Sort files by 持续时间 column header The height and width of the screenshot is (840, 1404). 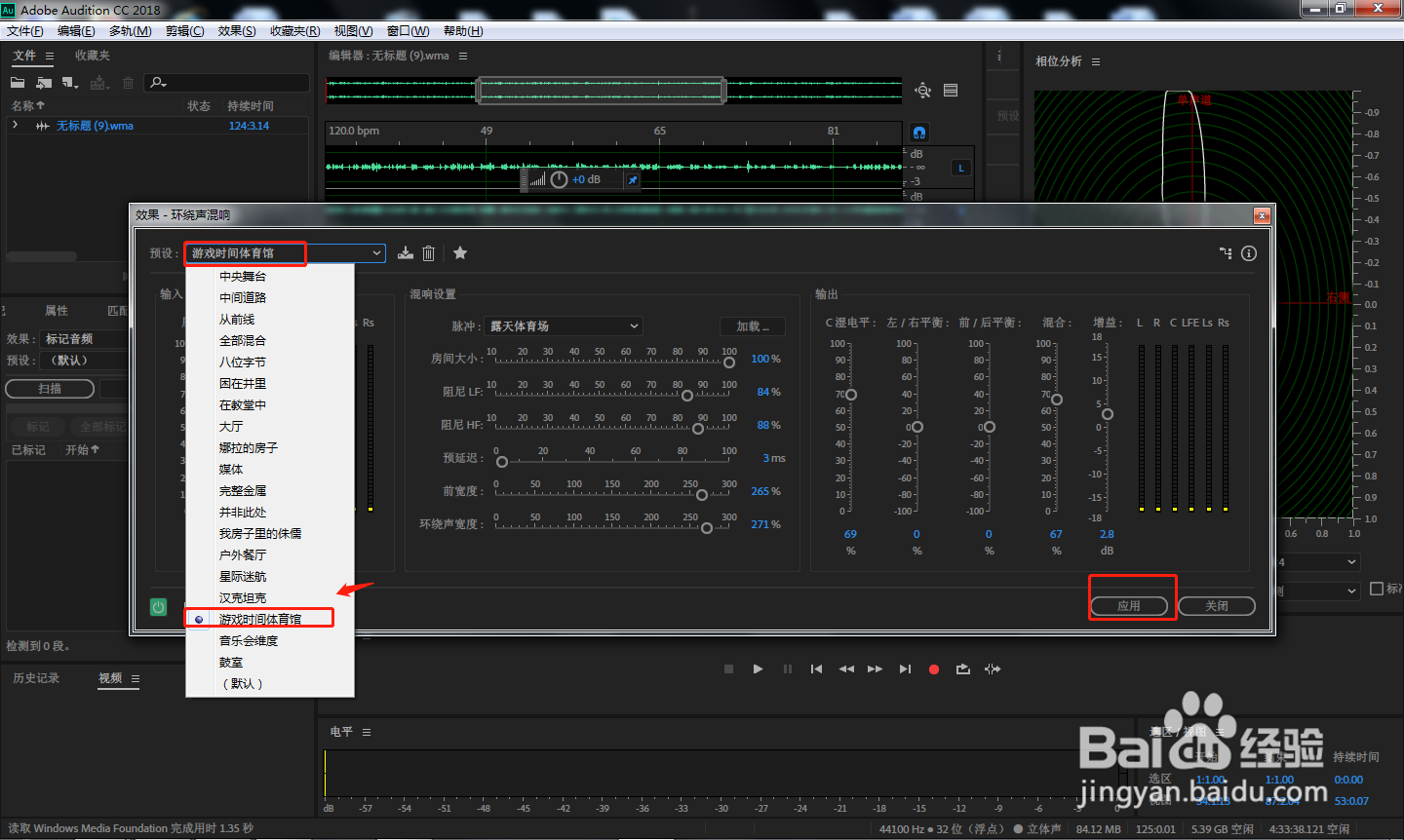coord(251,106)
